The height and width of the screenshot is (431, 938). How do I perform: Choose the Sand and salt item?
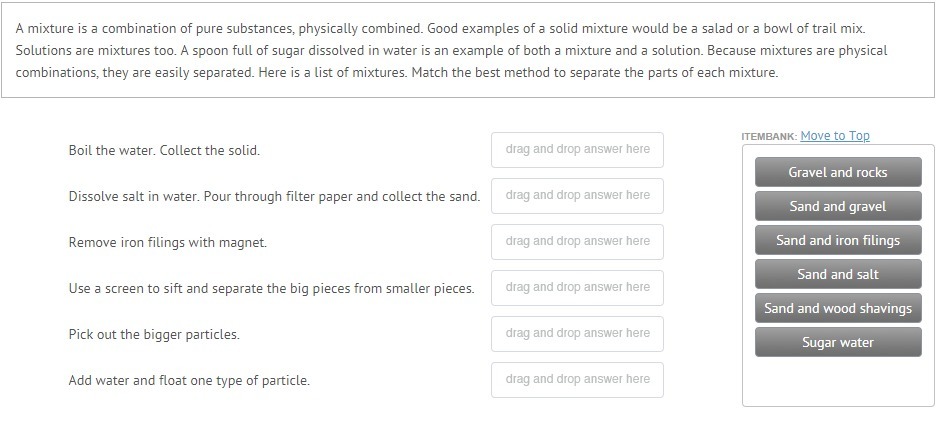(838, 274)
